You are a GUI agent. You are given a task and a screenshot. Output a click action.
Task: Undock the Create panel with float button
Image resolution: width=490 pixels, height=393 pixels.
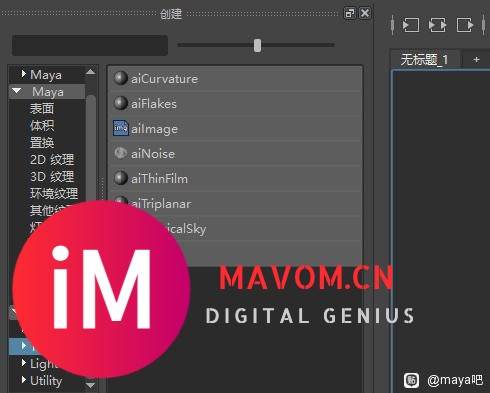(x=350, y=13)
